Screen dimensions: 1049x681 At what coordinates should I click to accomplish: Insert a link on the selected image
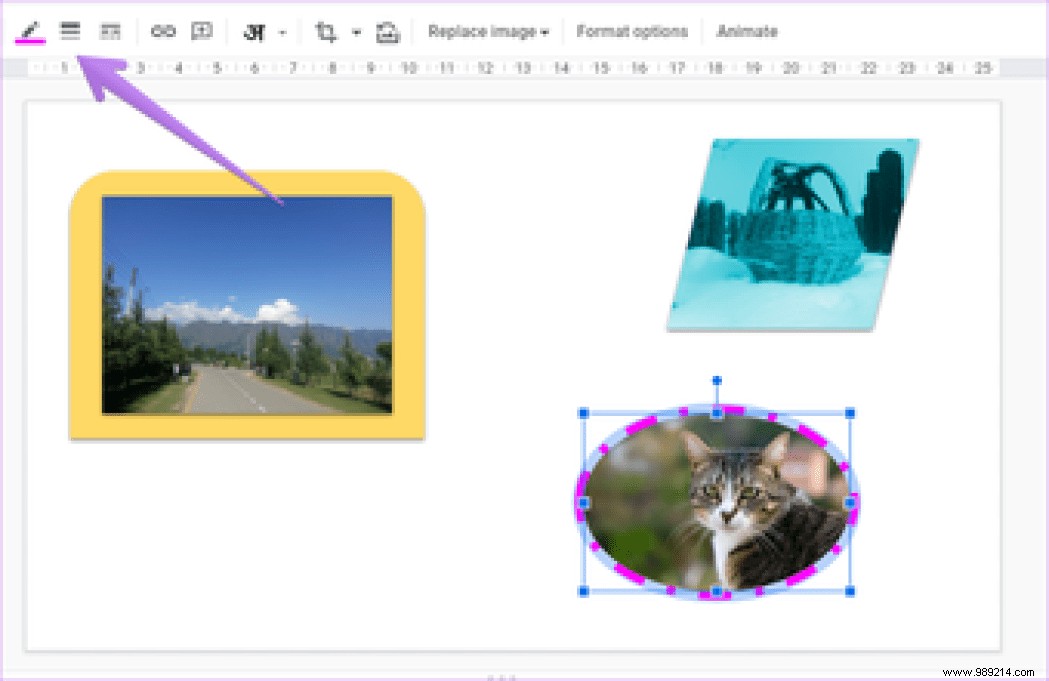(x=162, y=31)
